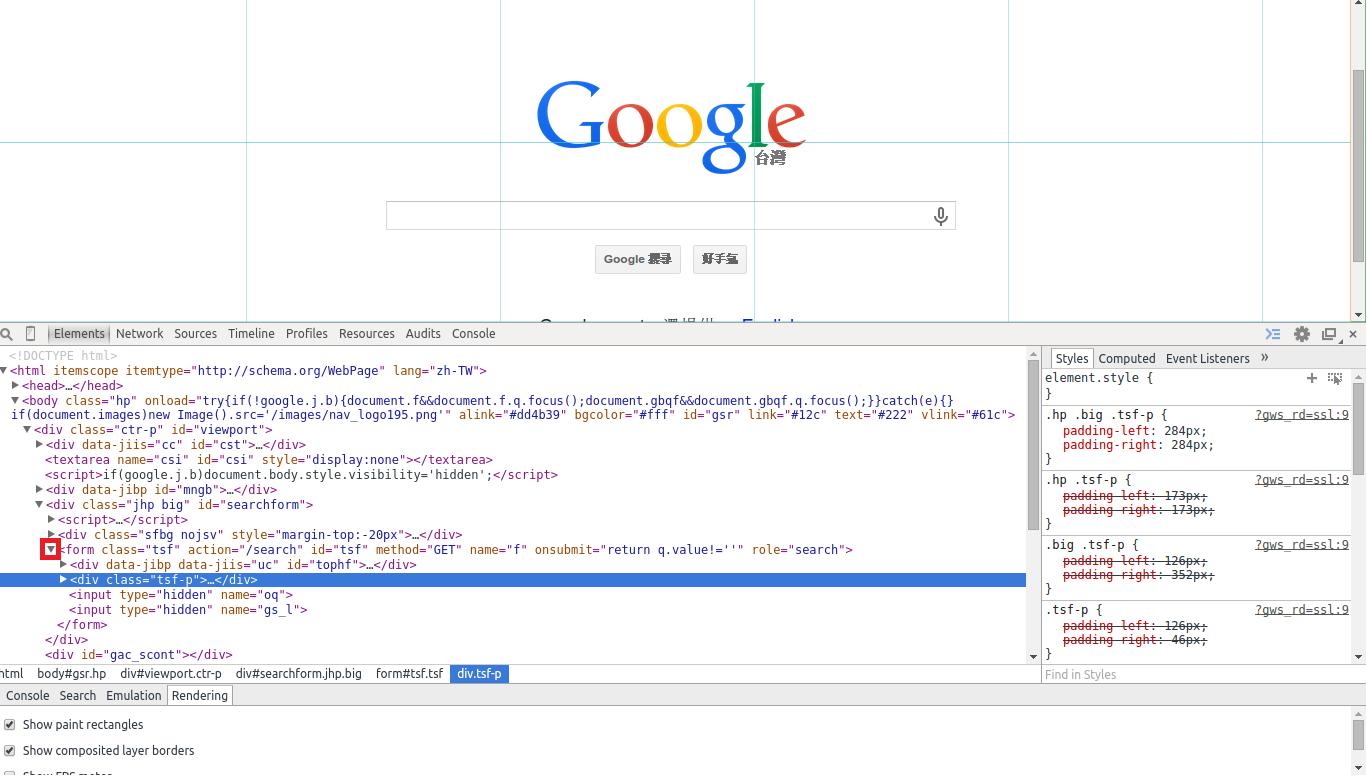Toggle the mobile device emulation icon

pyautogui.click(x=31, y=334)
